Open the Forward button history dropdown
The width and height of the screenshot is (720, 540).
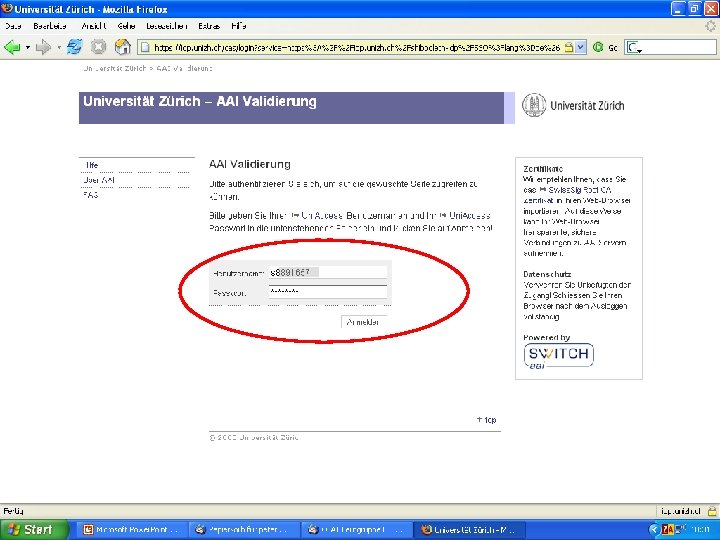pos(59,47)
